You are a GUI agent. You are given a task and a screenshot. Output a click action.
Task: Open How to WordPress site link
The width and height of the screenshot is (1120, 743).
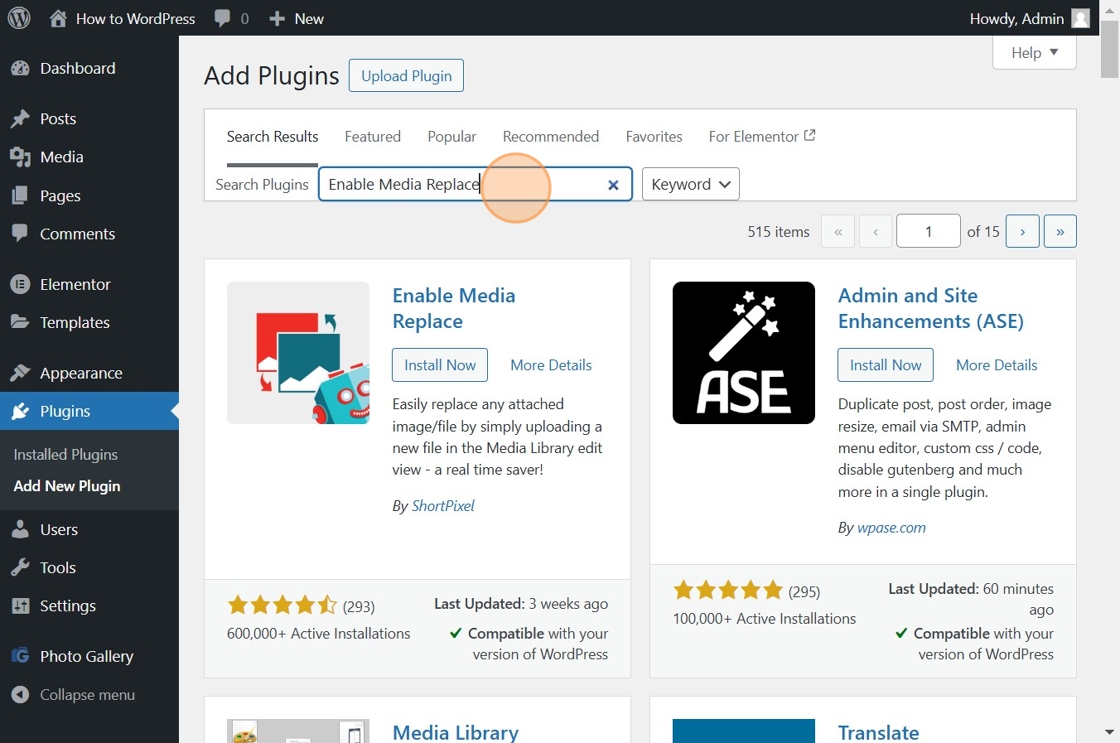point(136,19)
